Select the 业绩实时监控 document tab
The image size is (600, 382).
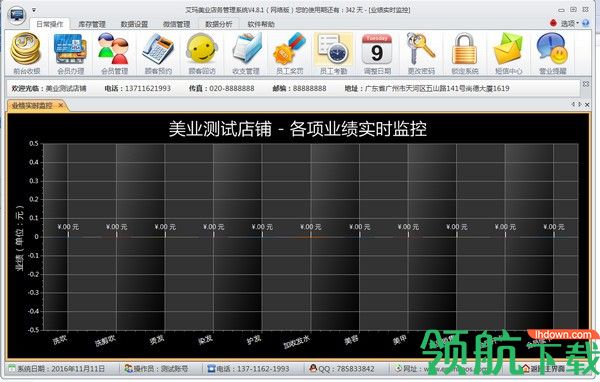click(x=32, y=105)
